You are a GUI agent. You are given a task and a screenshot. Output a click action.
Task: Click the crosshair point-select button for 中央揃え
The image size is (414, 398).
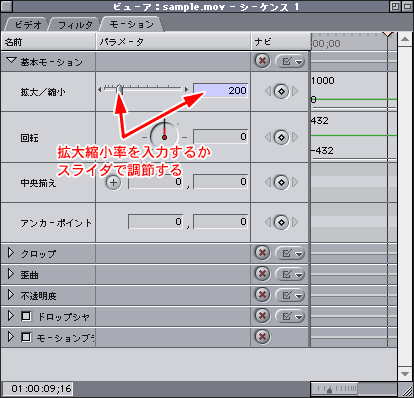coord(113,183)
